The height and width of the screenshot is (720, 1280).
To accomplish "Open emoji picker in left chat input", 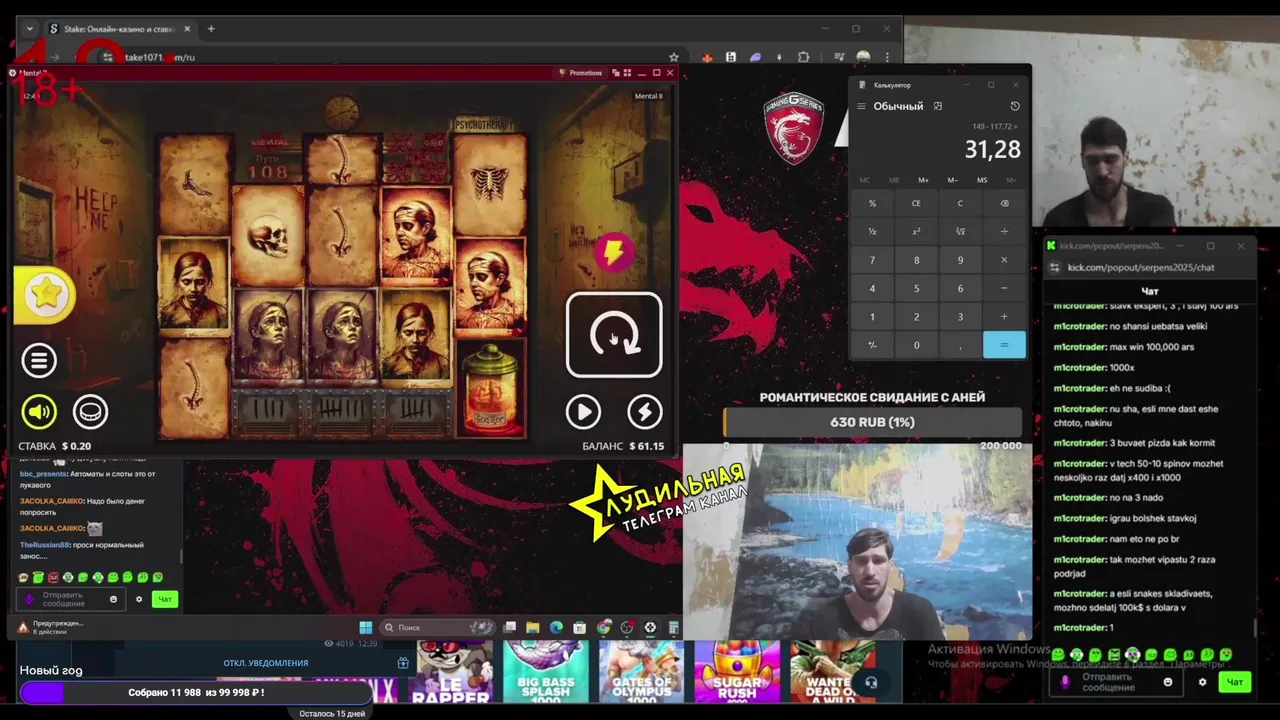I will click(113, 599).
